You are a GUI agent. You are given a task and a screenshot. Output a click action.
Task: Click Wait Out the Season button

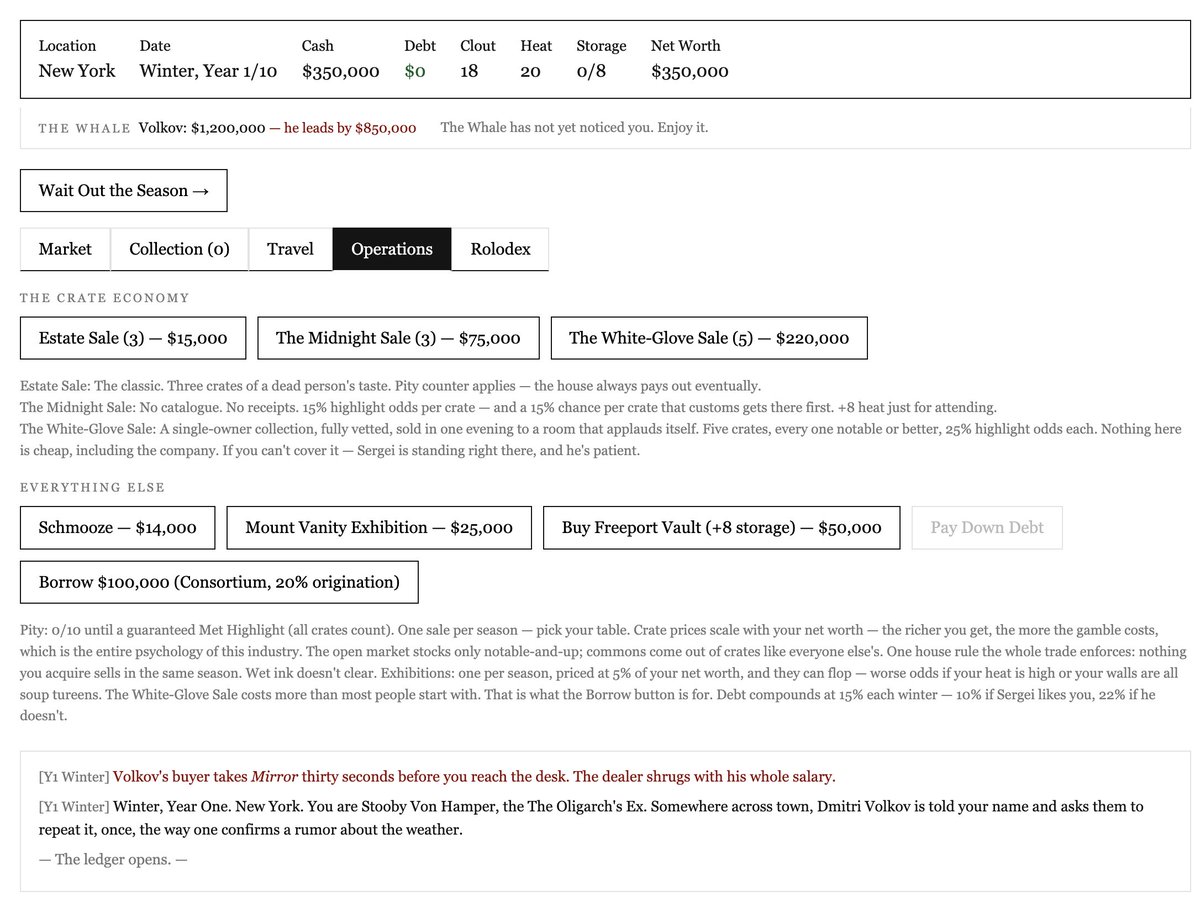click(123, 190)
